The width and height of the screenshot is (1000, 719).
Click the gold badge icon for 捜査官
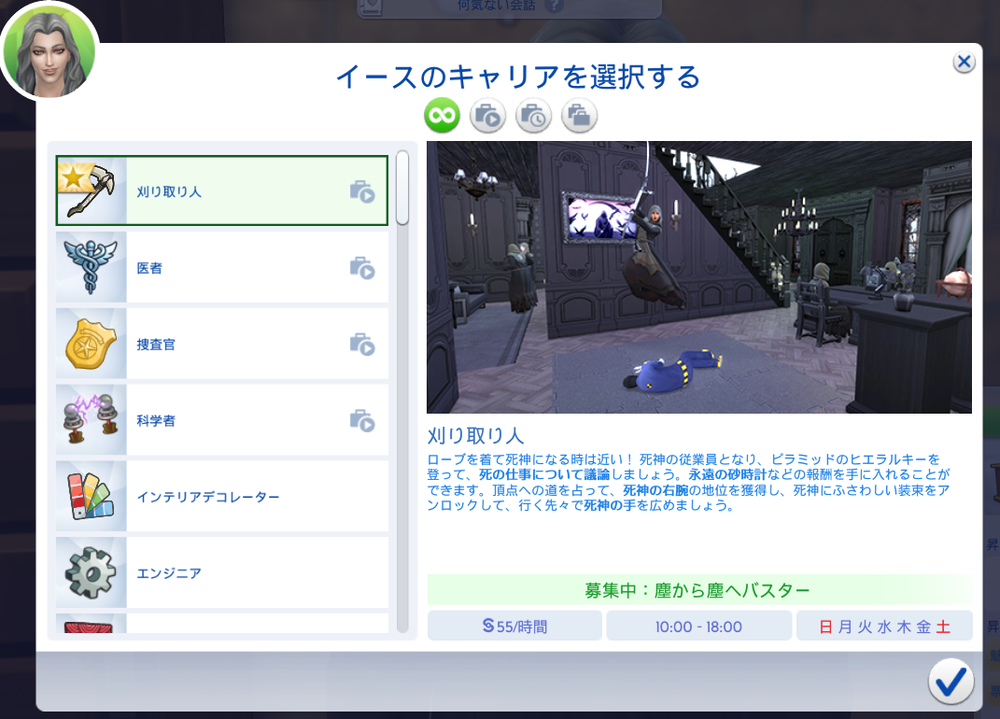coord(91,344)
